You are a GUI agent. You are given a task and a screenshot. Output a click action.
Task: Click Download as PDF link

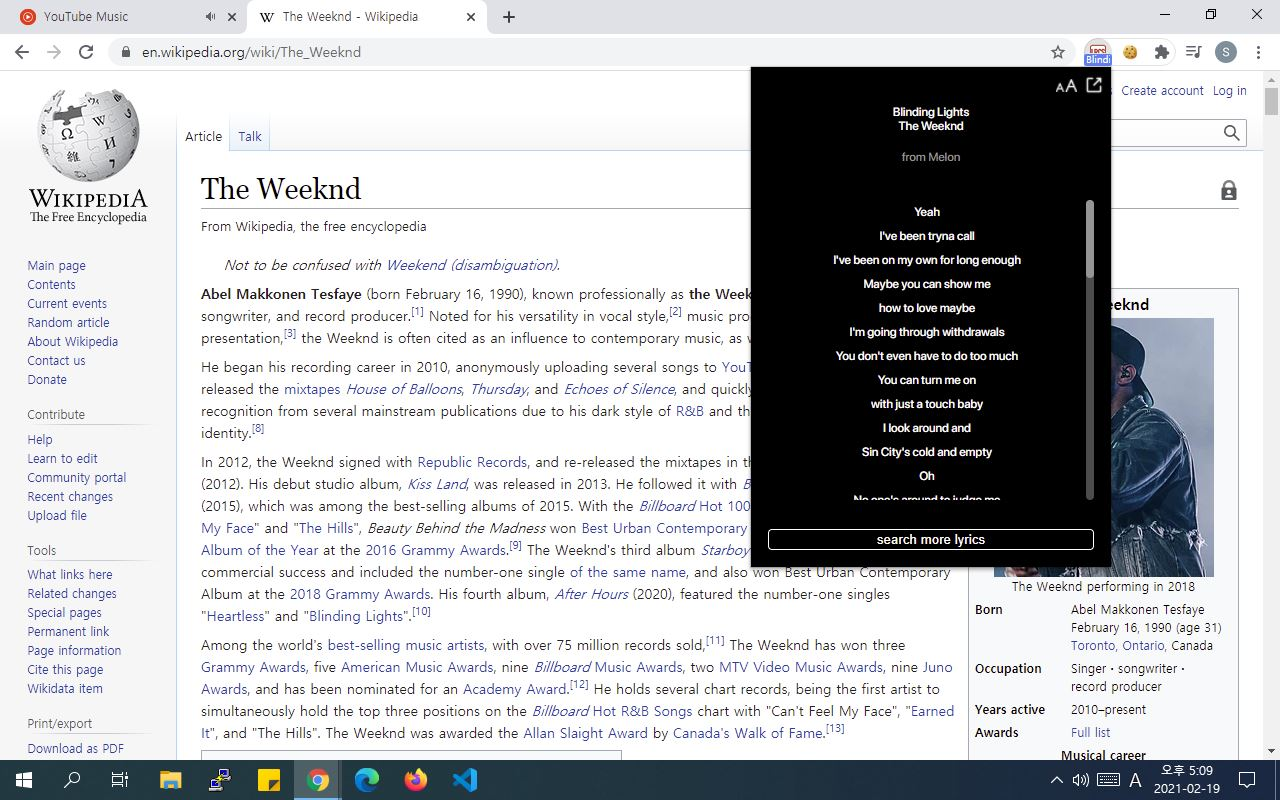click(x=76, y=748)
